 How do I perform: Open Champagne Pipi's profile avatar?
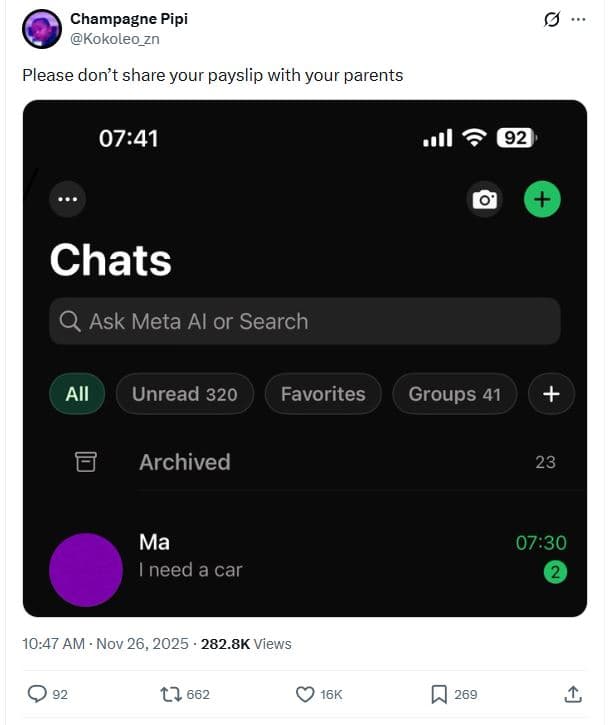coord(41,29)
